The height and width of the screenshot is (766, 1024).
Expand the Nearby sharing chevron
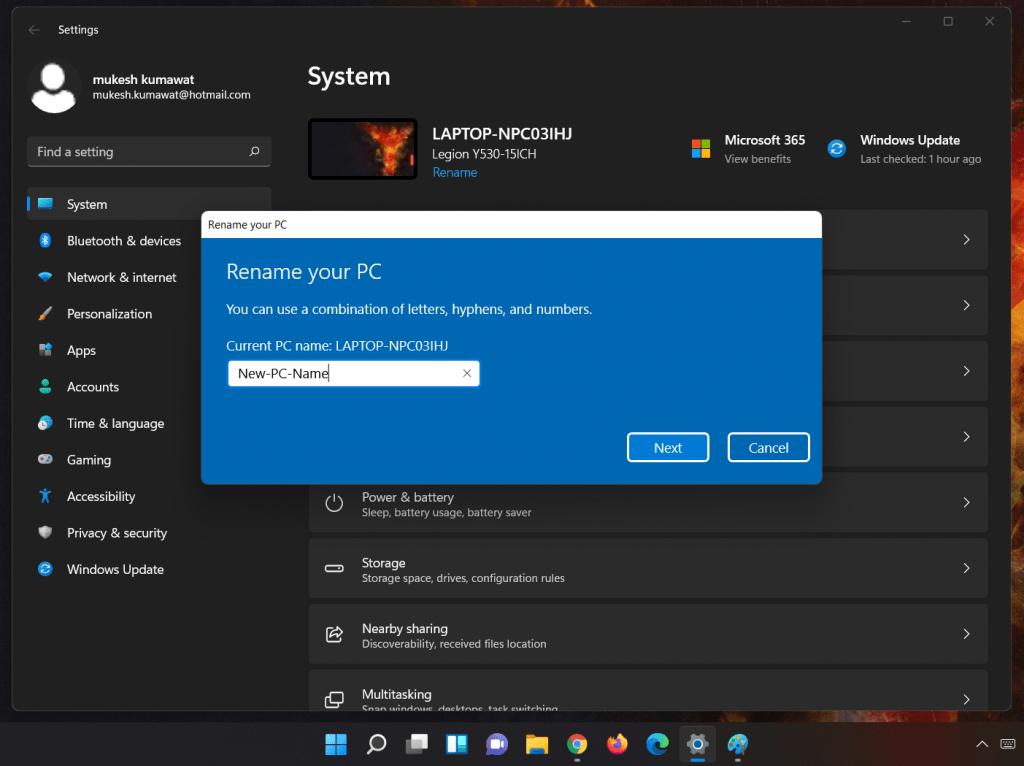[x=966, y=634]
